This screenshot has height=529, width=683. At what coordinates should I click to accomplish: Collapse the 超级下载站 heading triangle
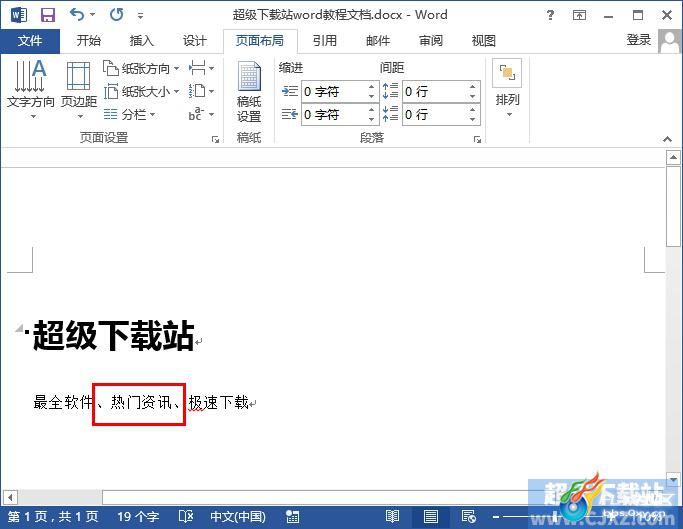click(x=19, y=328)
